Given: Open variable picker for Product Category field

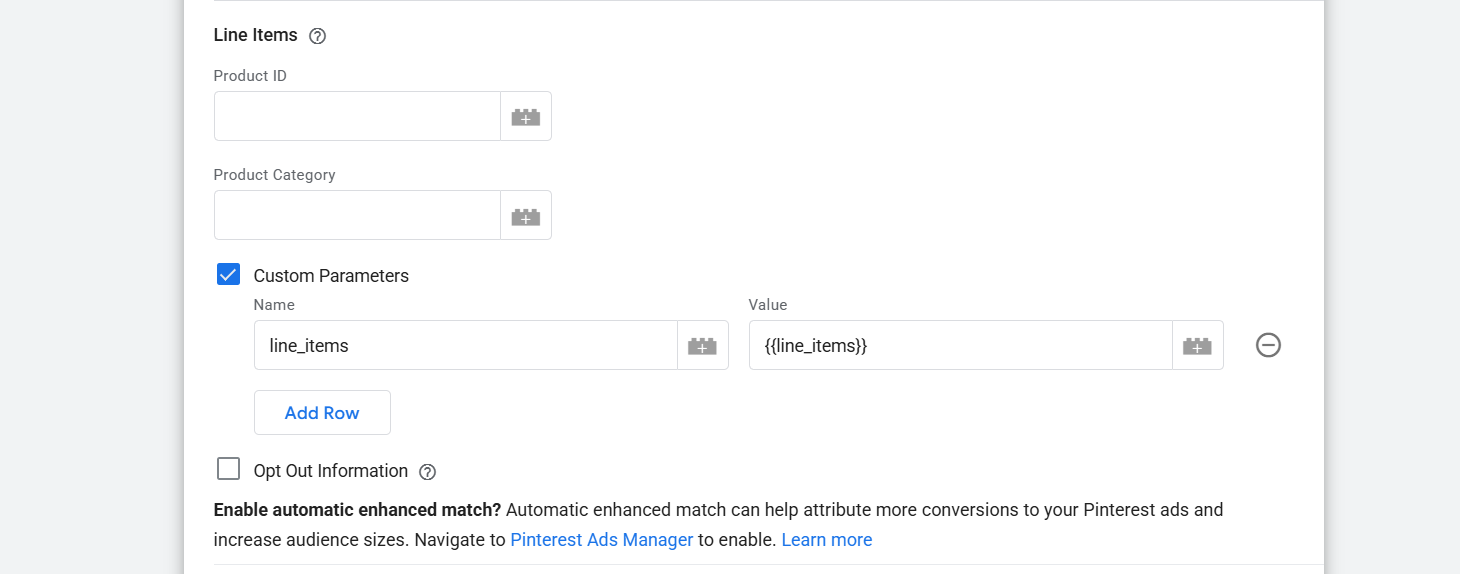Looking at the screenshot, I should click(x=526, y=216).
